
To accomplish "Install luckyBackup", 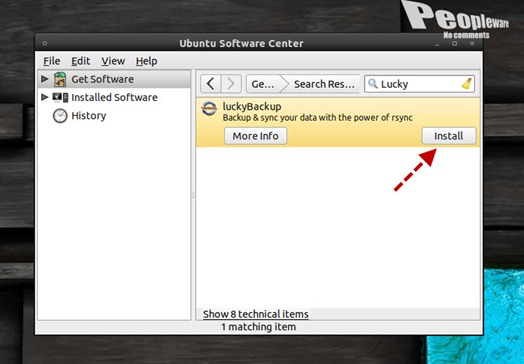I will pyautogui.click(x=449, y=136).
